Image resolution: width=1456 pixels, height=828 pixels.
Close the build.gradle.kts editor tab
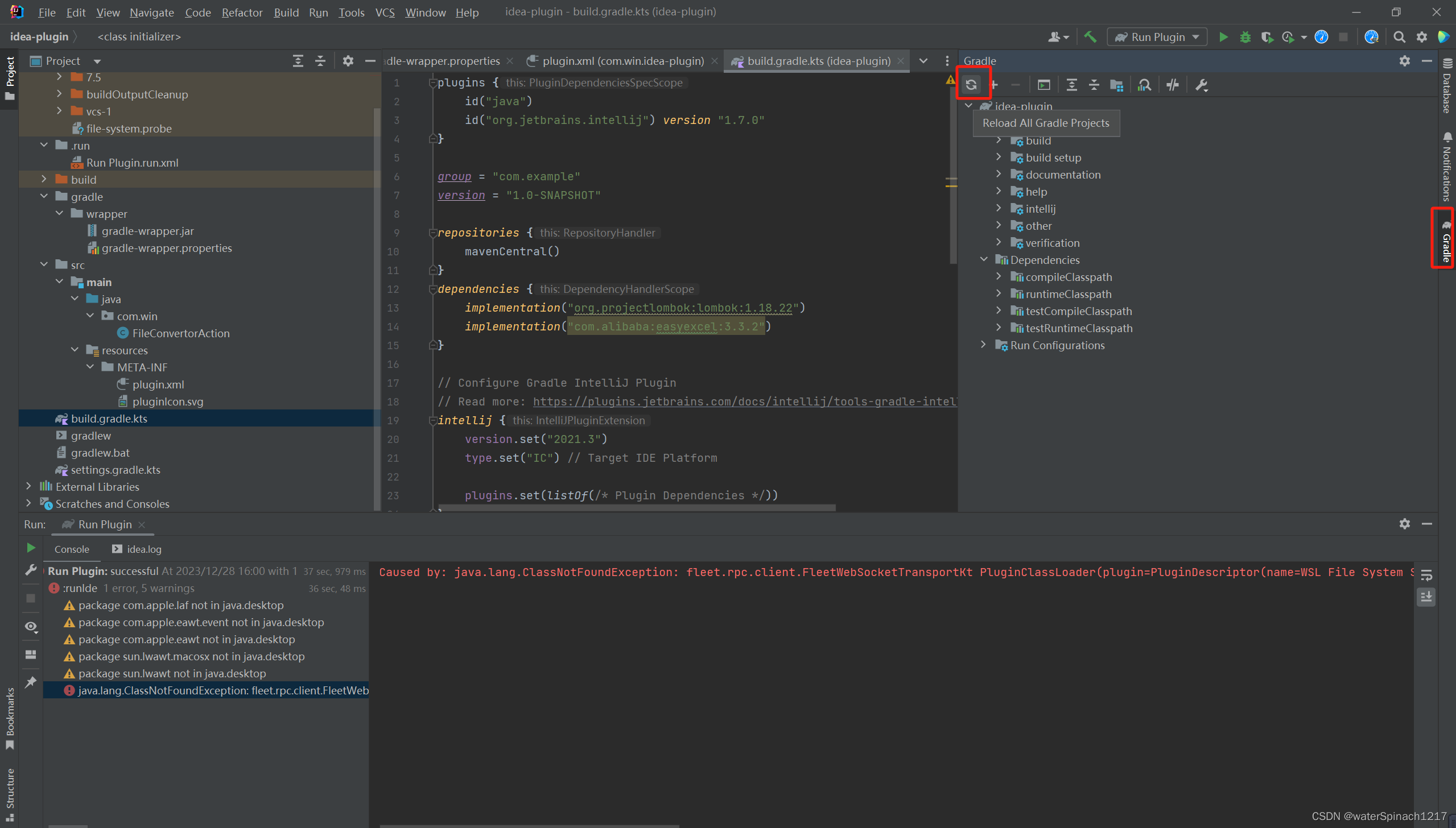[901, 61]
